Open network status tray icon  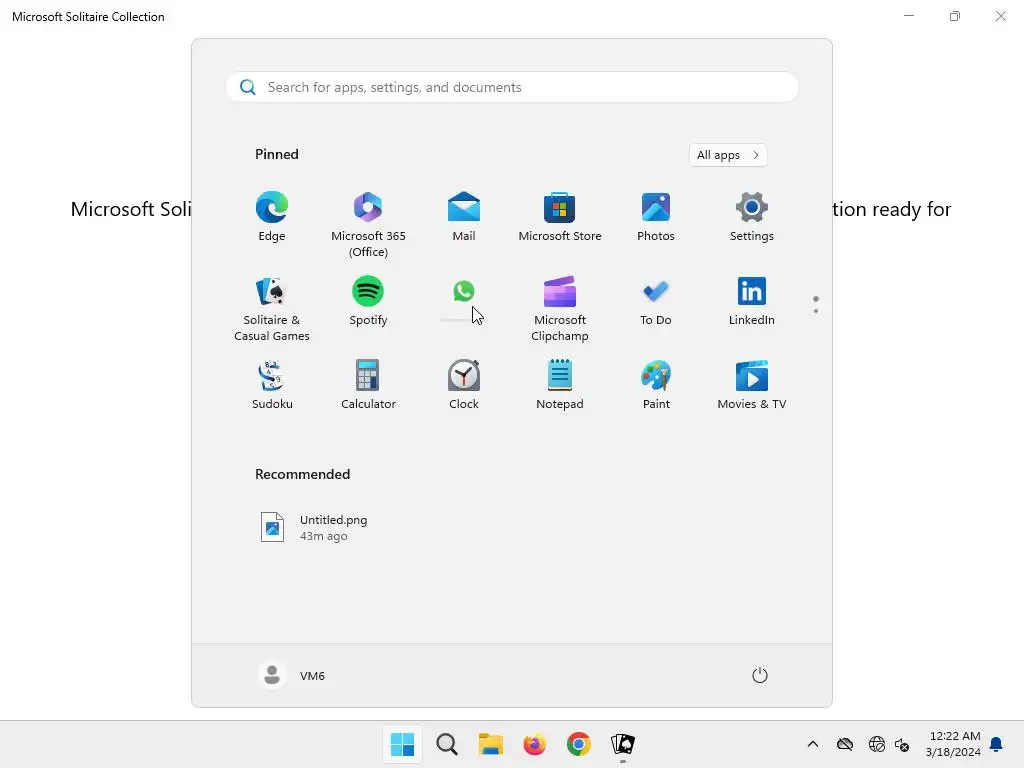(877, 744)
